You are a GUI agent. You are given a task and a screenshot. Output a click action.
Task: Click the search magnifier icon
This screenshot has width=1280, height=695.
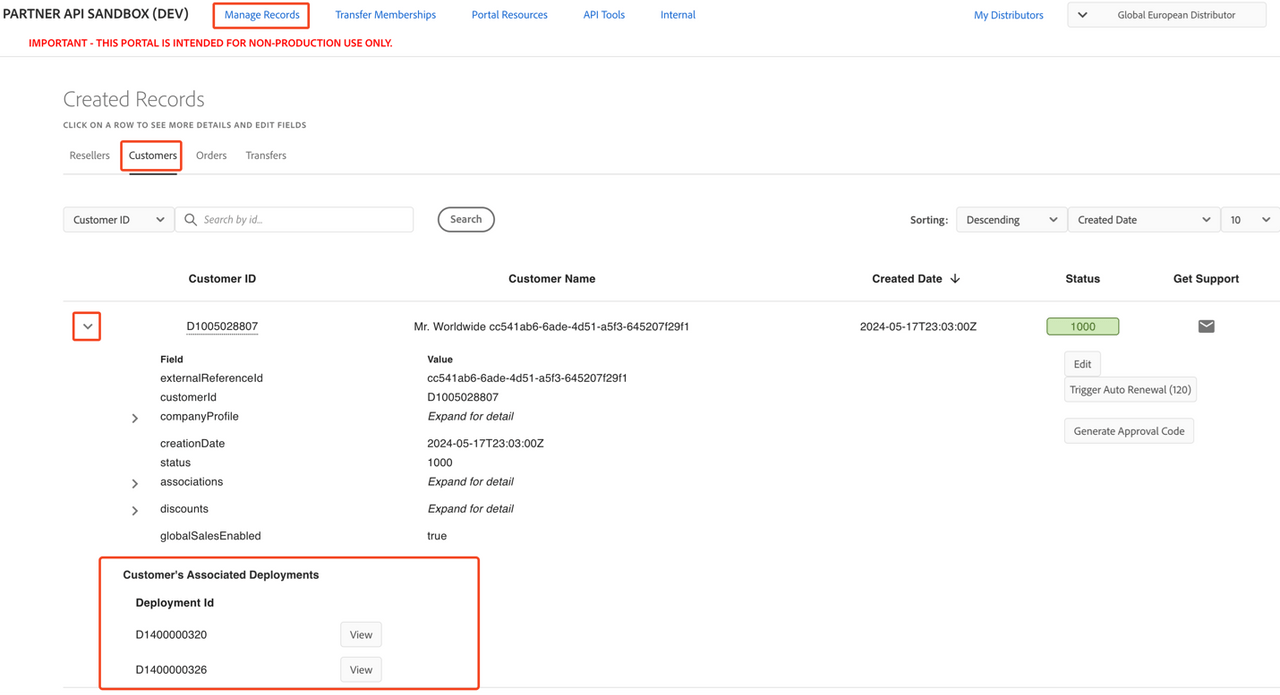click(190, 220)
